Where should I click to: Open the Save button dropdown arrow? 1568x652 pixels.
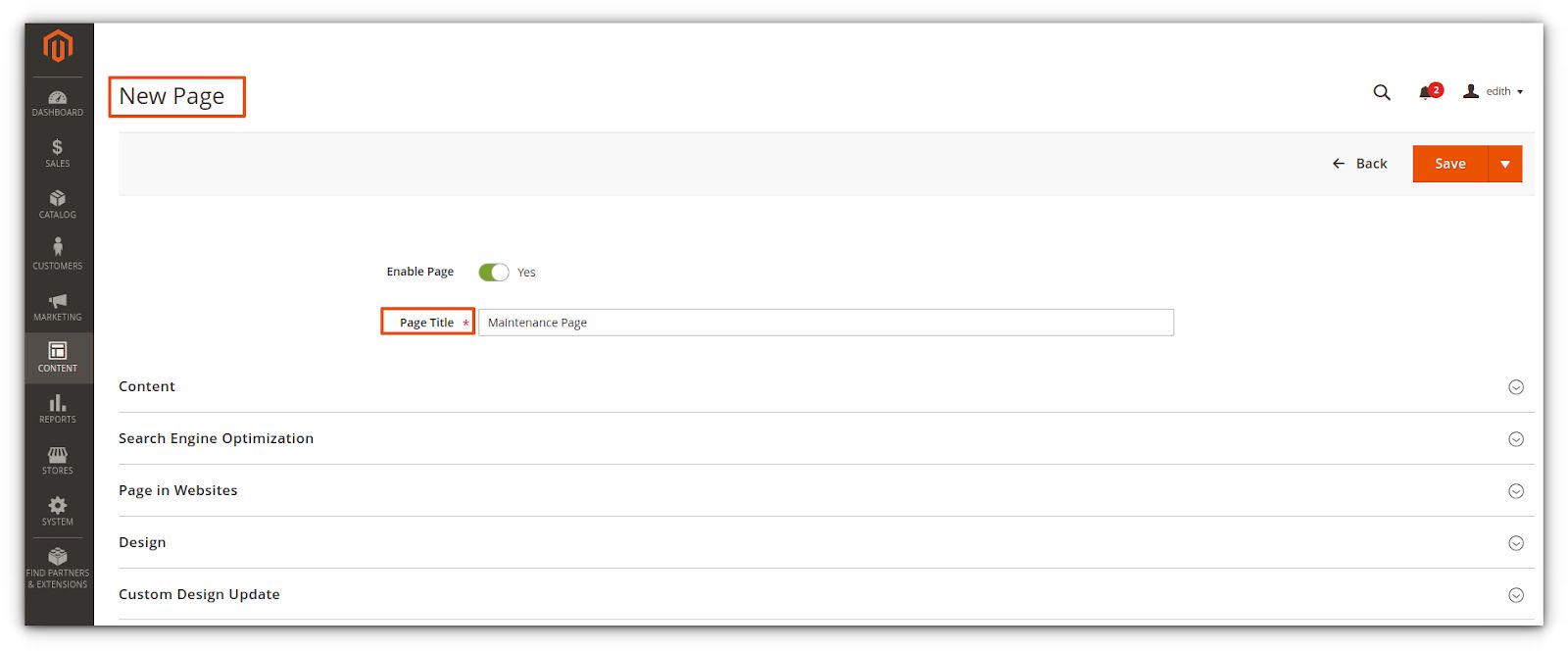(x=1505, y=165)
